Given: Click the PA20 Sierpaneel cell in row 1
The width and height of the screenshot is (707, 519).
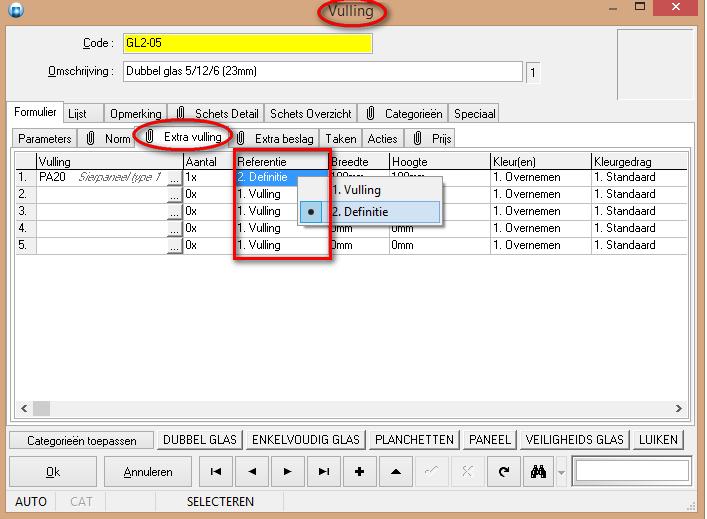Looking at the screenshot, I should click(x=102, y=177).
